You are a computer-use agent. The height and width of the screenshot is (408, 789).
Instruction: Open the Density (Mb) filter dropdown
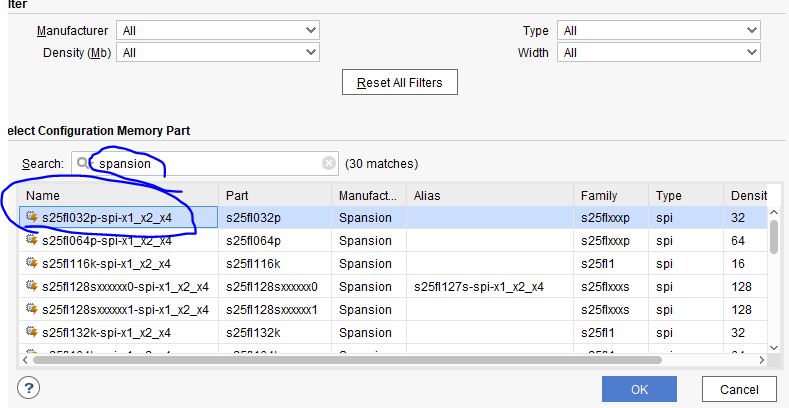click(217, 52)
